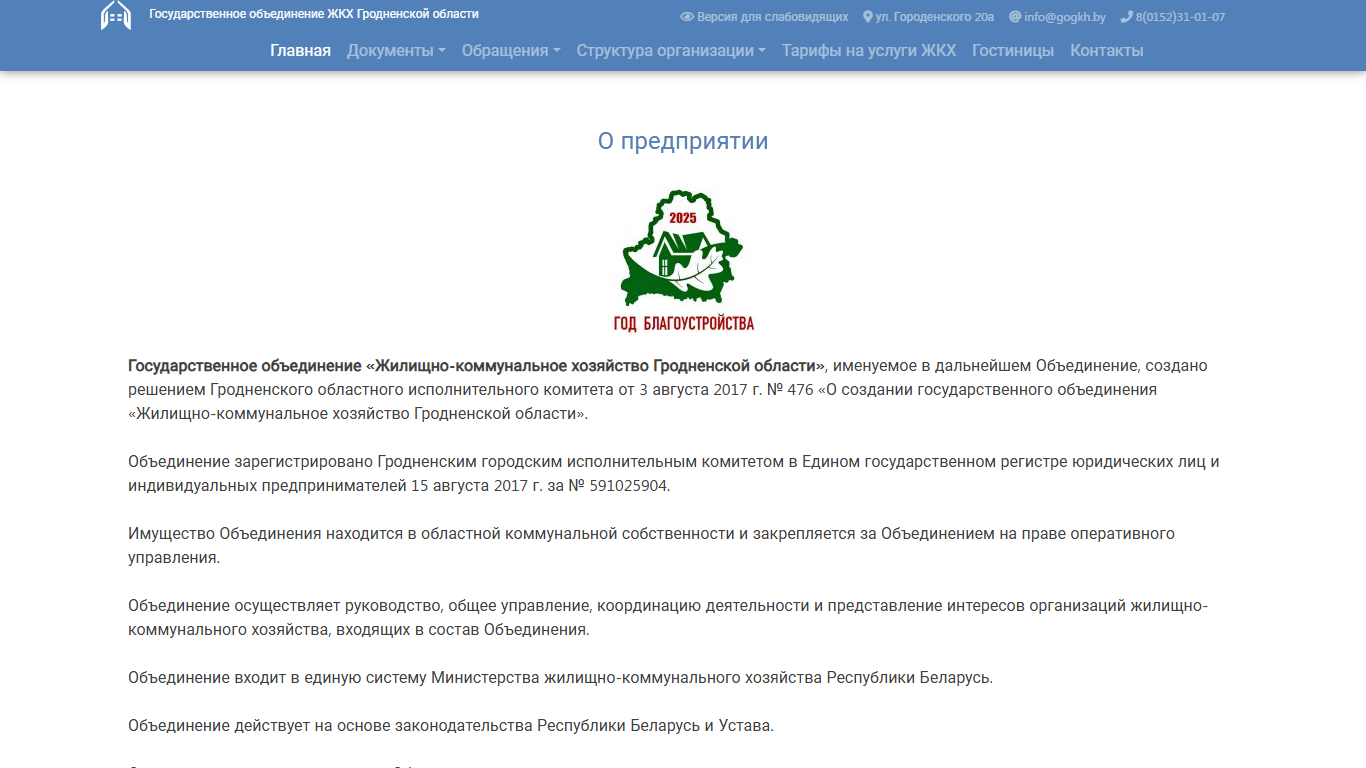Click the house logo icon in header

coord(116,15)
